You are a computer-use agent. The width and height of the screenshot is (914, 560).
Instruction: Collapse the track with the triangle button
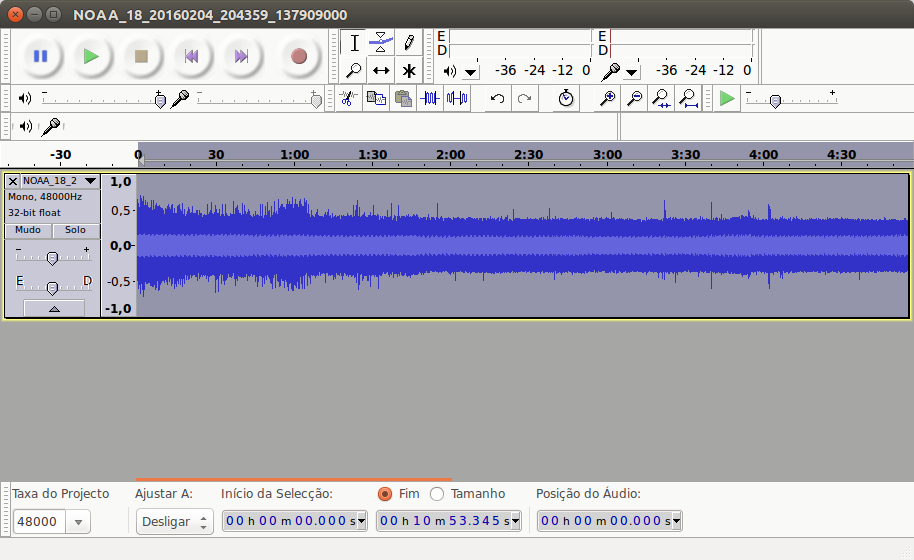coord(54,309)
